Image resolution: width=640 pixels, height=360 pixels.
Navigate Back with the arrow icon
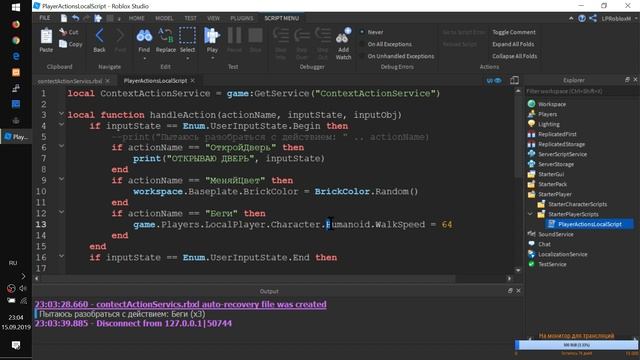[99, 36]
